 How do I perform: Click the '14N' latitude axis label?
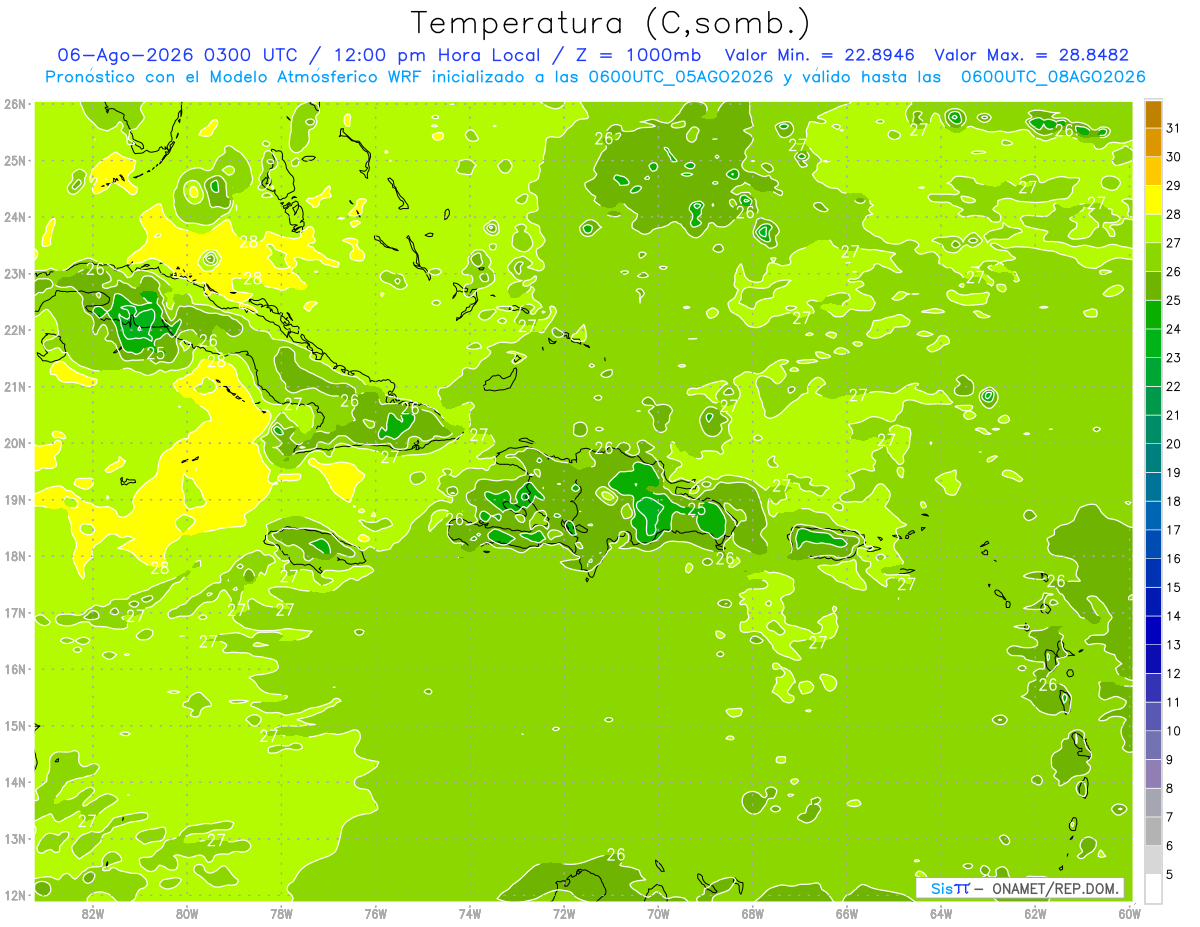15,782
